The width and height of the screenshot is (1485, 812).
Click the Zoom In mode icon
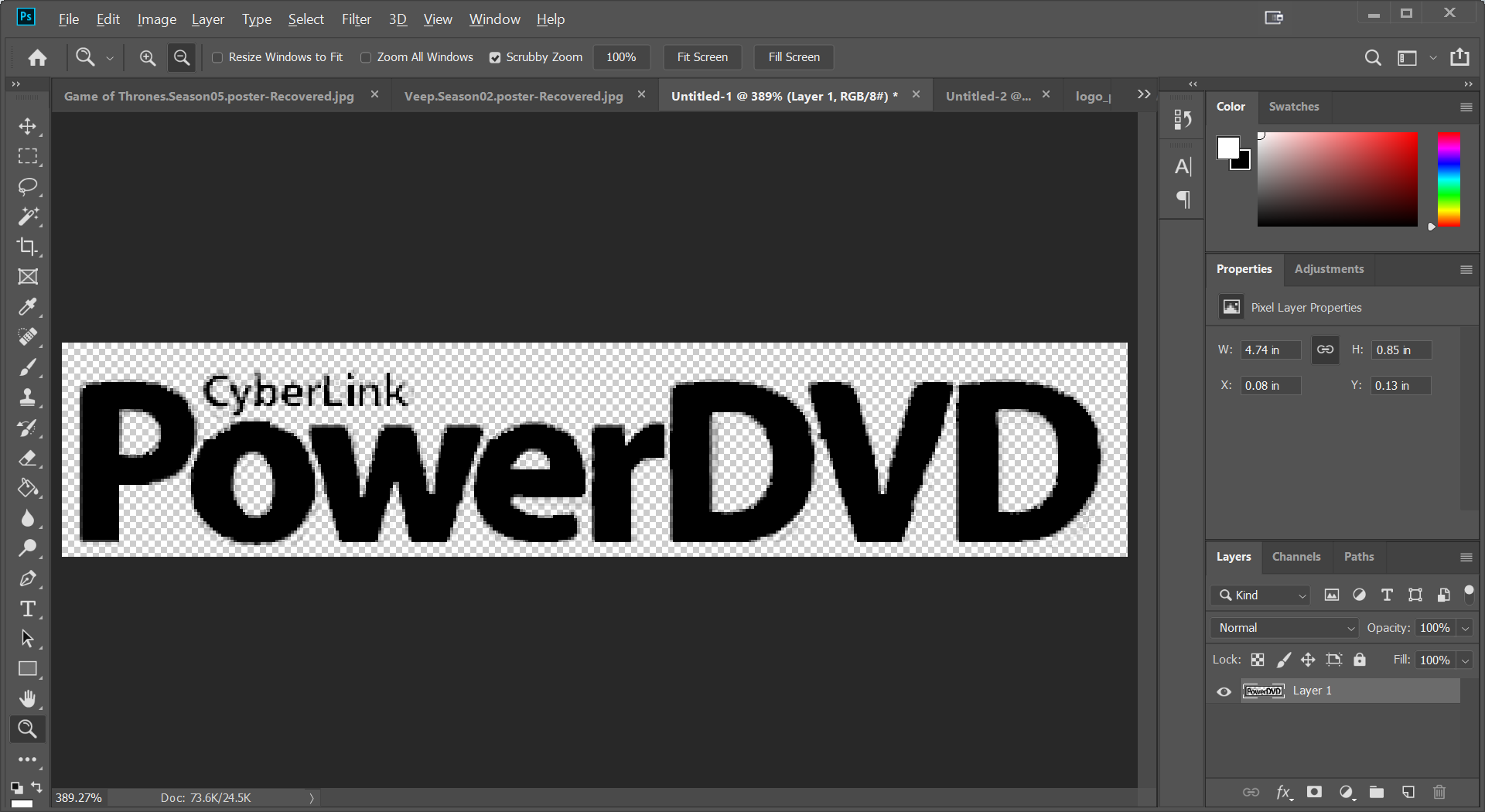(147, 57)
